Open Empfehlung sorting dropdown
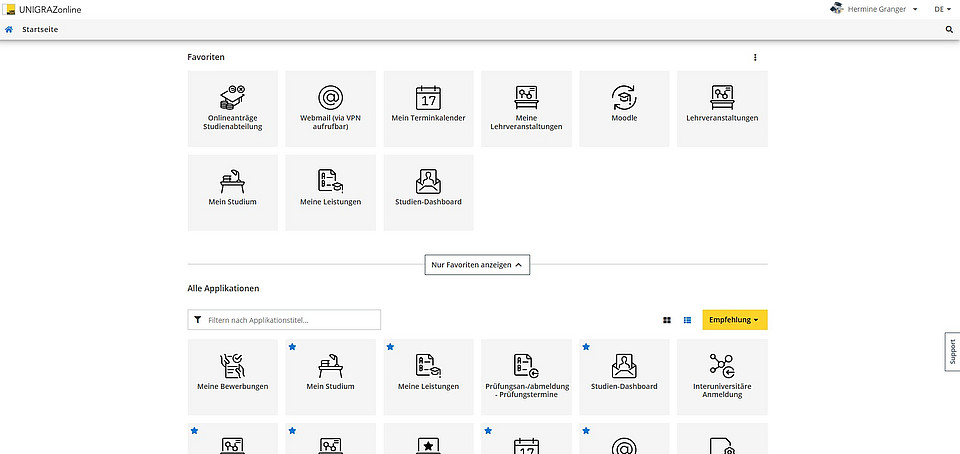 point(735,320)
